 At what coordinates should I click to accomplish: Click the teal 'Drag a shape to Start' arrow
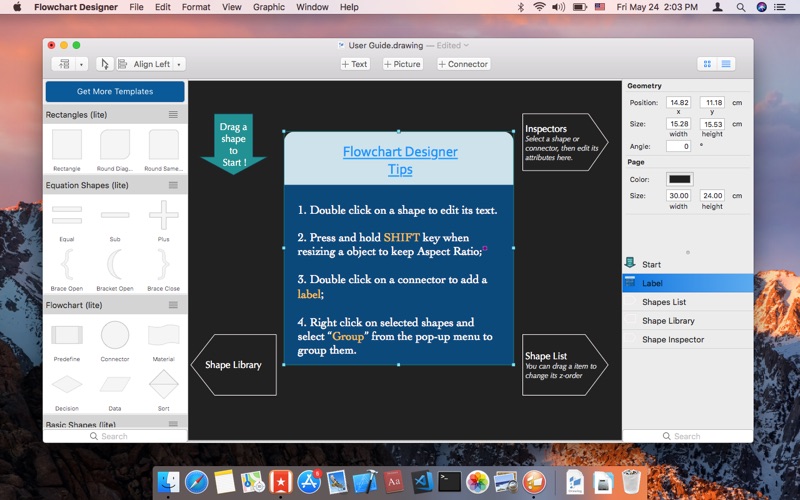(x=233, y=144)
